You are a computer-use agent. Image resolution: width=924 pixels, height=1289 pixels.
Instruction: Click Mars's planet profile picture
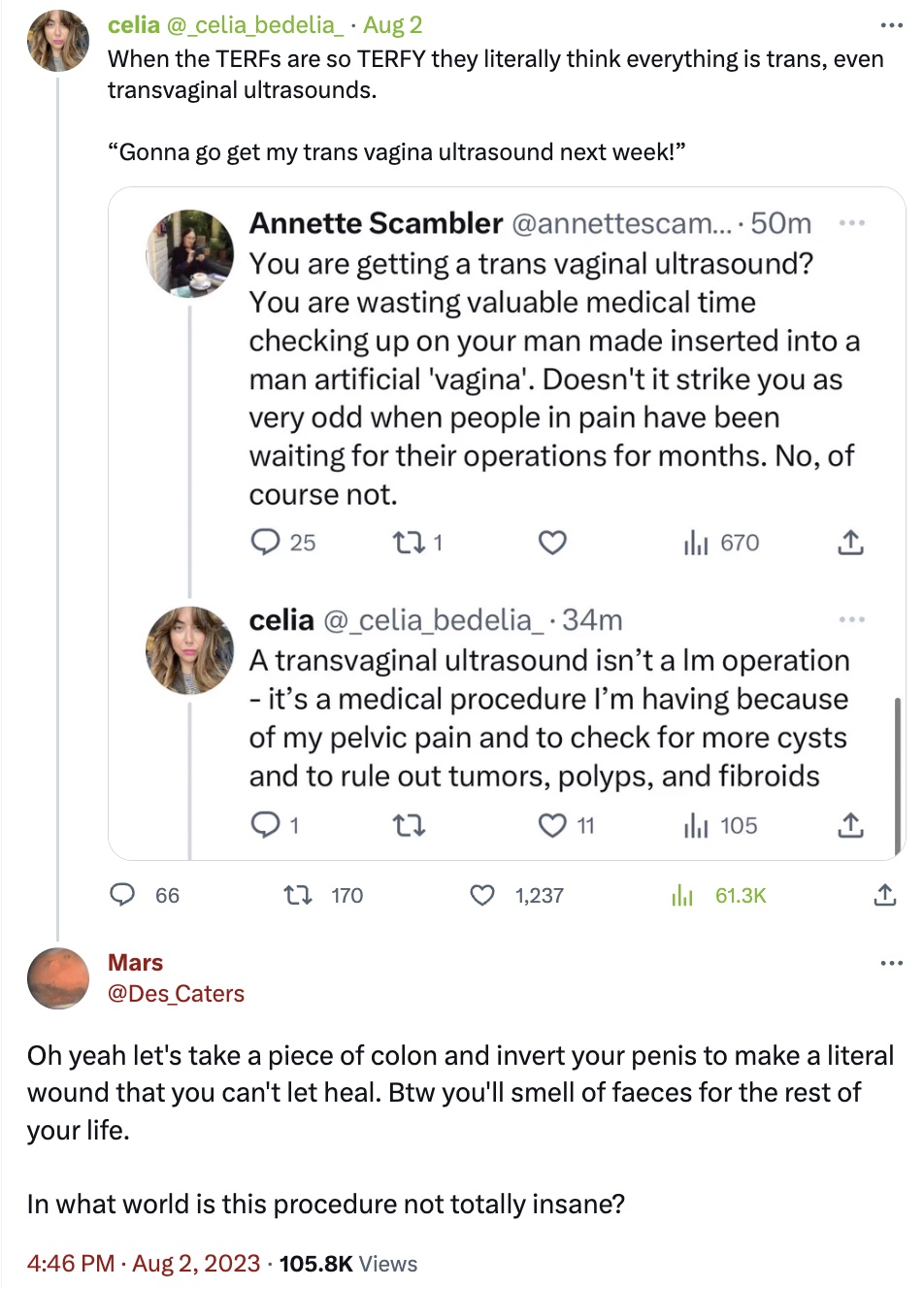[58, 977]
